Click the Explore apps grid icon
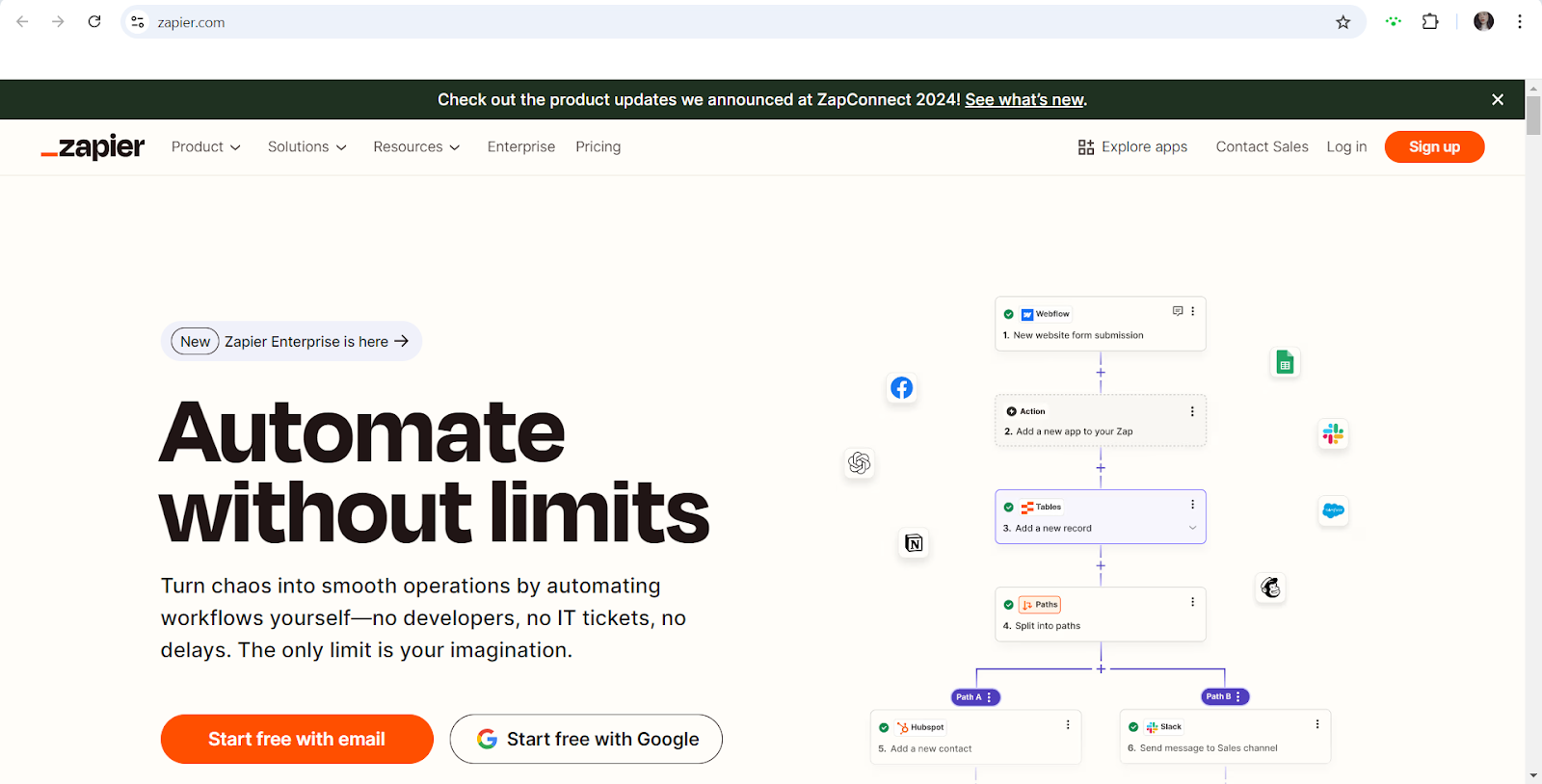The width and height of the screenshot is (1542, 784). (1086, 146)
